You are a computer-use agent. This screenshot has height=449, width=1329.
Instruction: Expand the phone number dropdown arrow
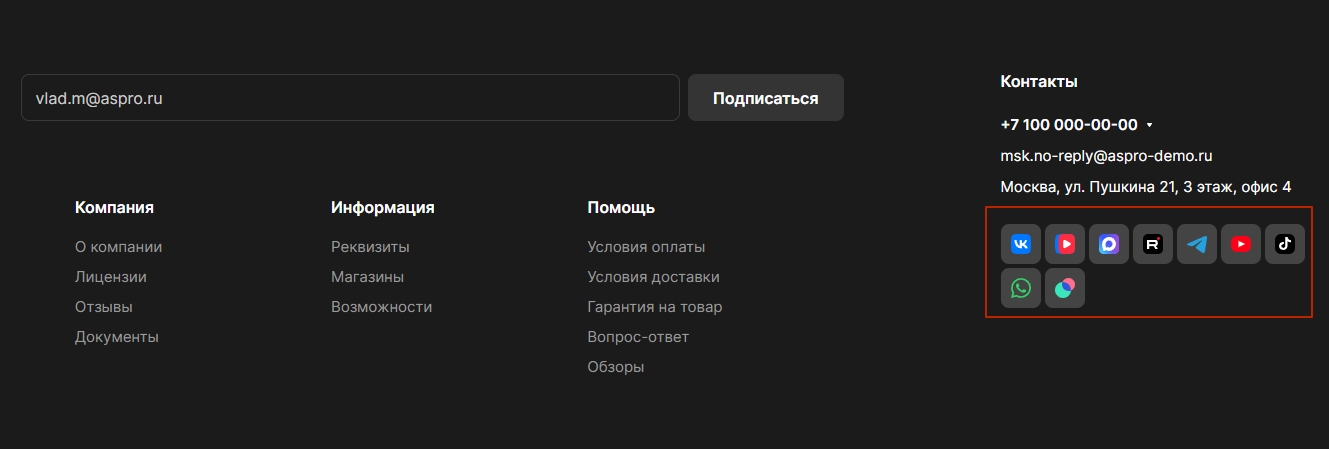click(x=1150, y=126)
